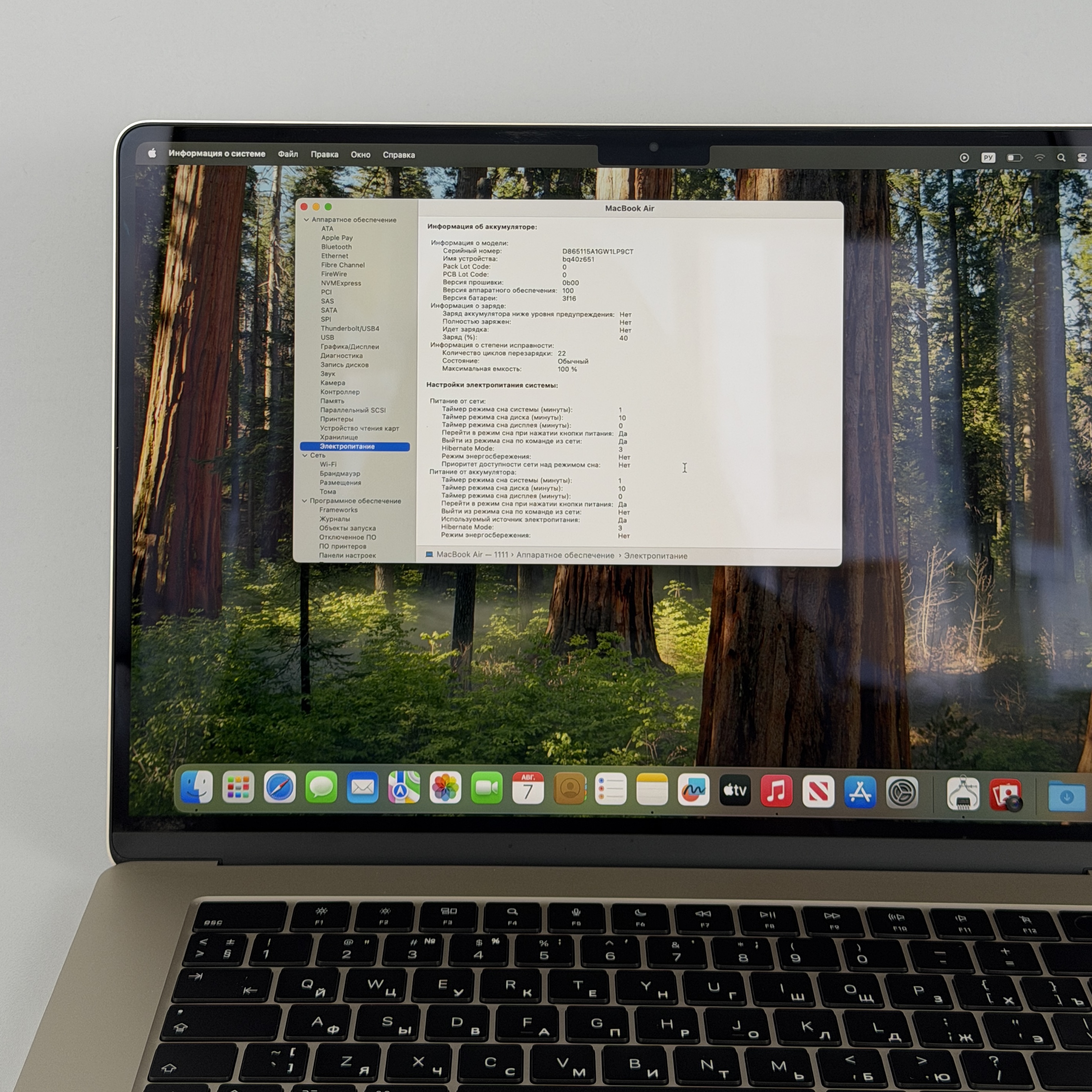Click the device name value bq40z651

tap(578, 259)
